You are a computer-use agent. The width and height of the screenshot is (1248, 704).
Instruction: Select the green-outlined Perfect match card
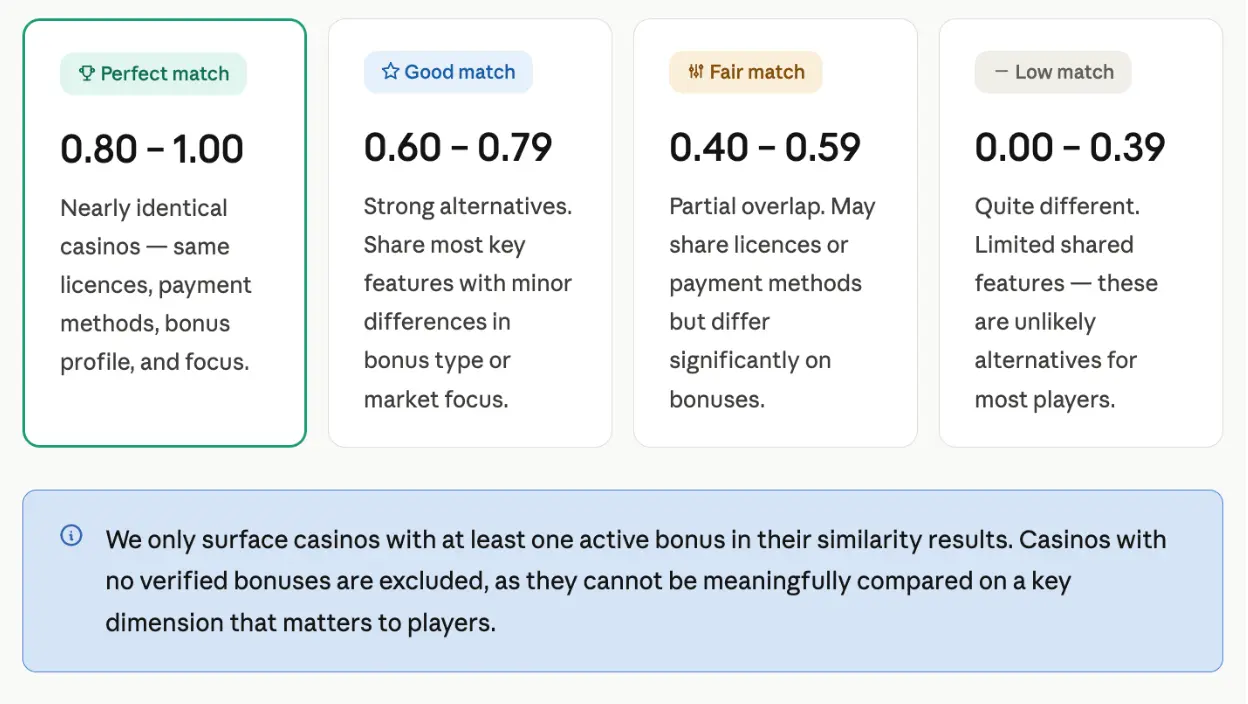[x=164, y=232]
